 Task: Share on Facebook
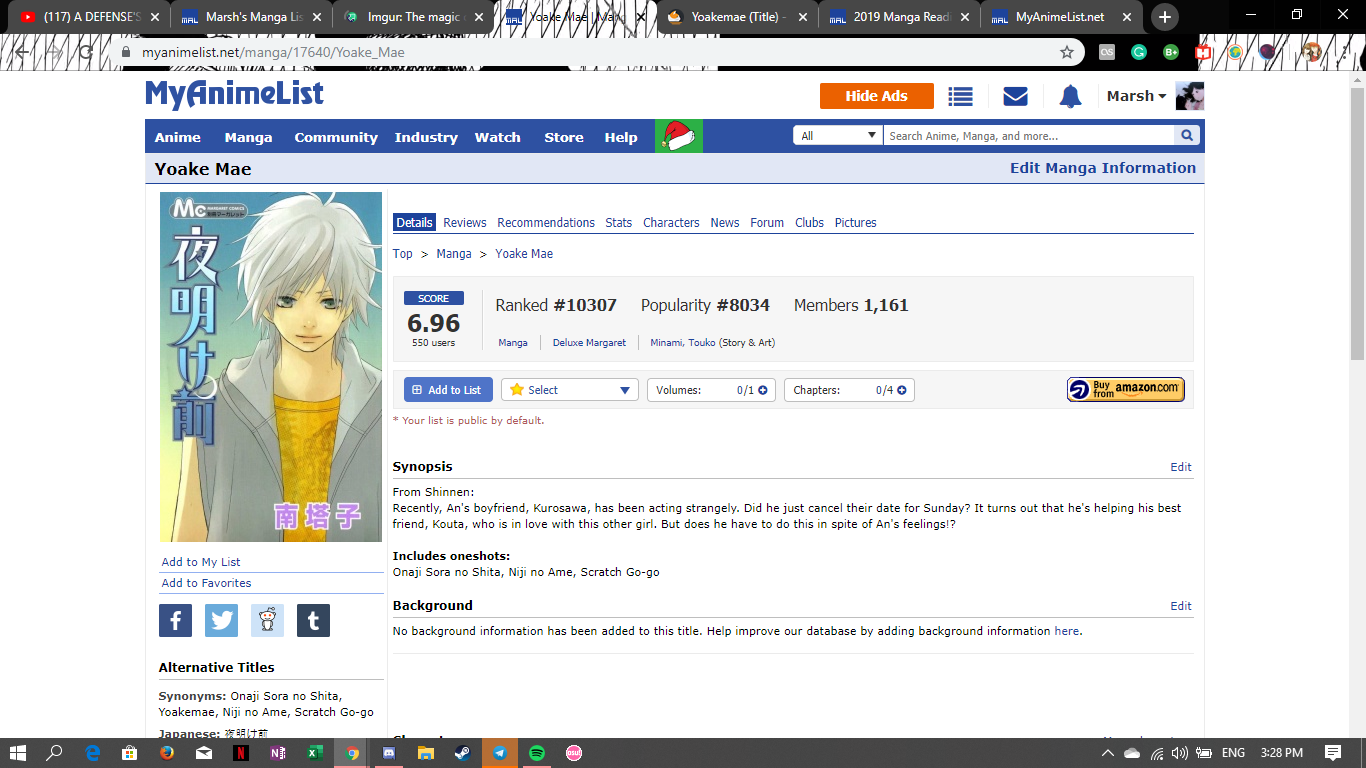tap(175, 621)
